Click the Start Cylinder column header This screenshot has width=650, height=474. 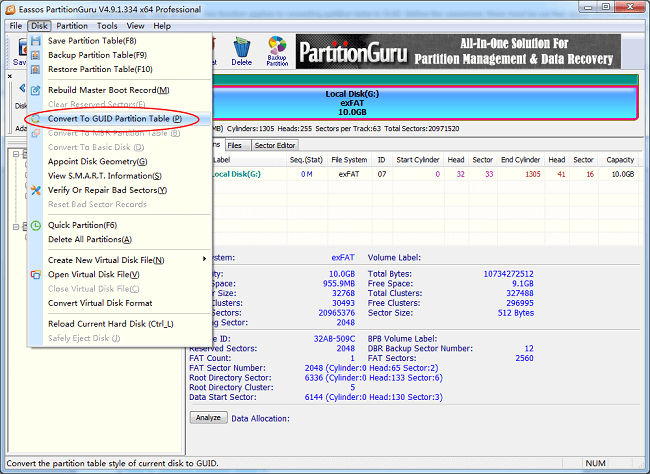[418, 160]
